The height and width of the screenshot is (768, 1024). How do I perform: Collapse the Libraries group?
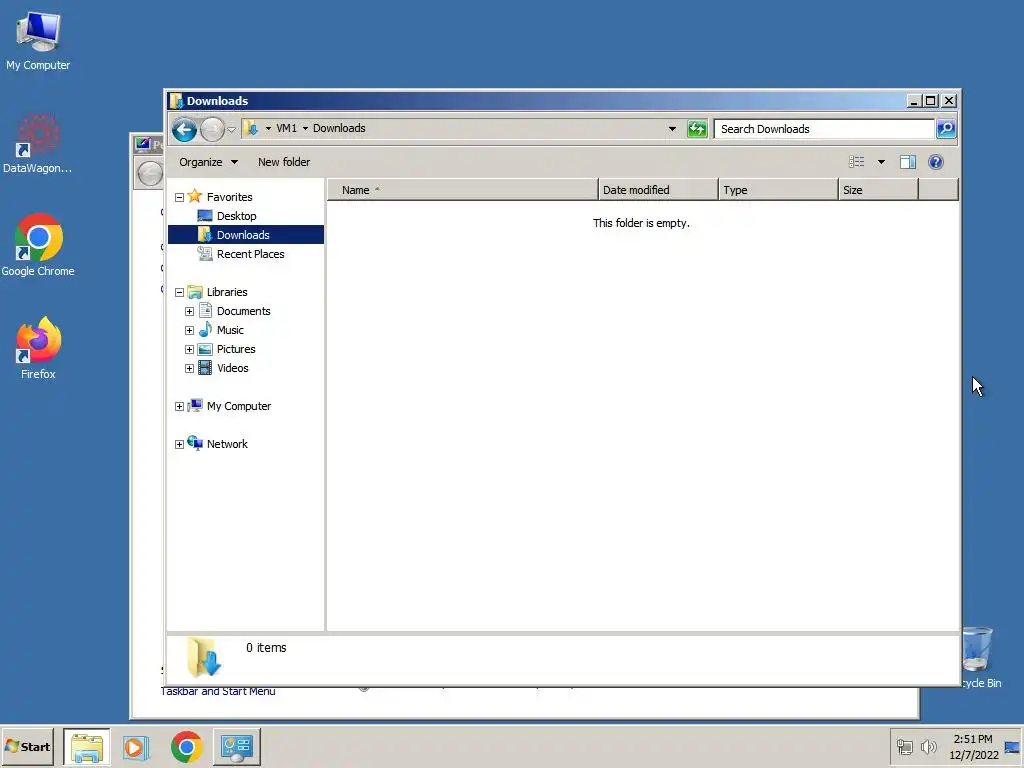coord(180,293)
